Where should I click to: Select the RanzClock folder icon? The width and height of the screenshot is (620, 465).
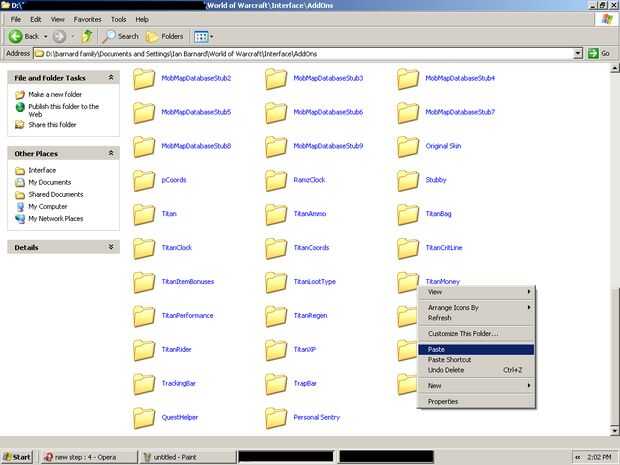tap(276, 180)
